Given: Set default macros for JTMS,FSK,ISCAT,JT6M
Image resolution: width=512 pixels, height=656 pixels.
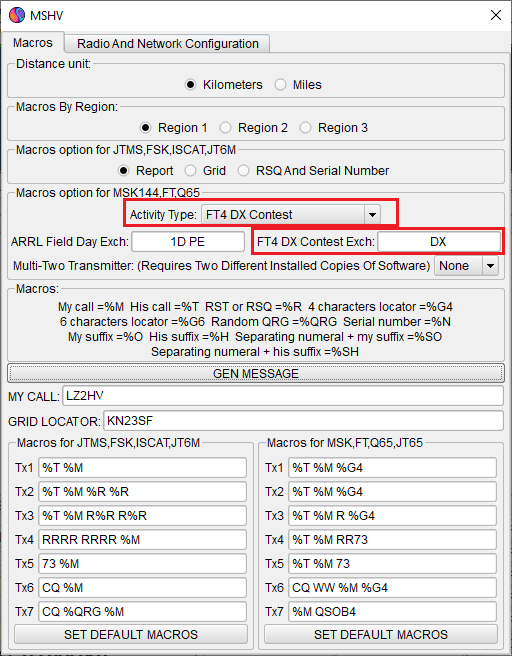Looking at the screenshot, I should 131,634.
